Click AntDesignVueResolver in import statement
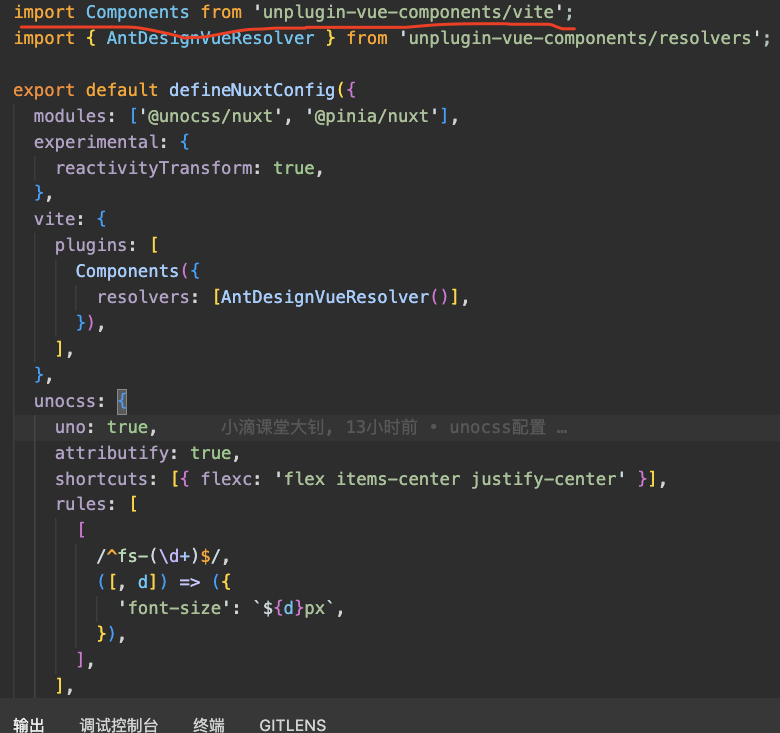This screenshot has height=733, width=780. (x=210, y=38)
